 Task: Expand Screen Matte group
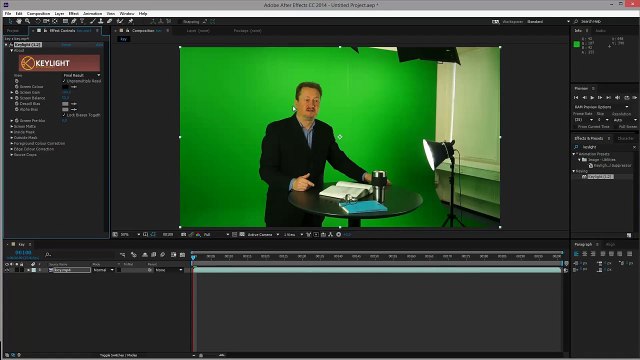coord(12,127)
